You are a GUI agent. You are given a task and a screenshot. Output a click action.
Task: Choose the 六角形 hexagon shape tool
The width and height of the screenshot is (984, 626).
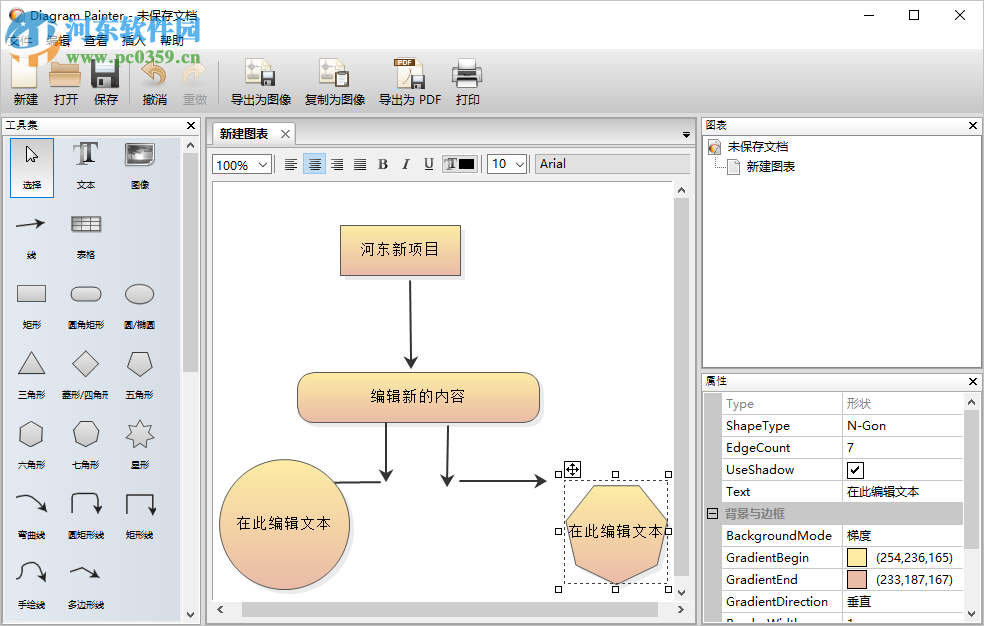(x=31, y=434)
